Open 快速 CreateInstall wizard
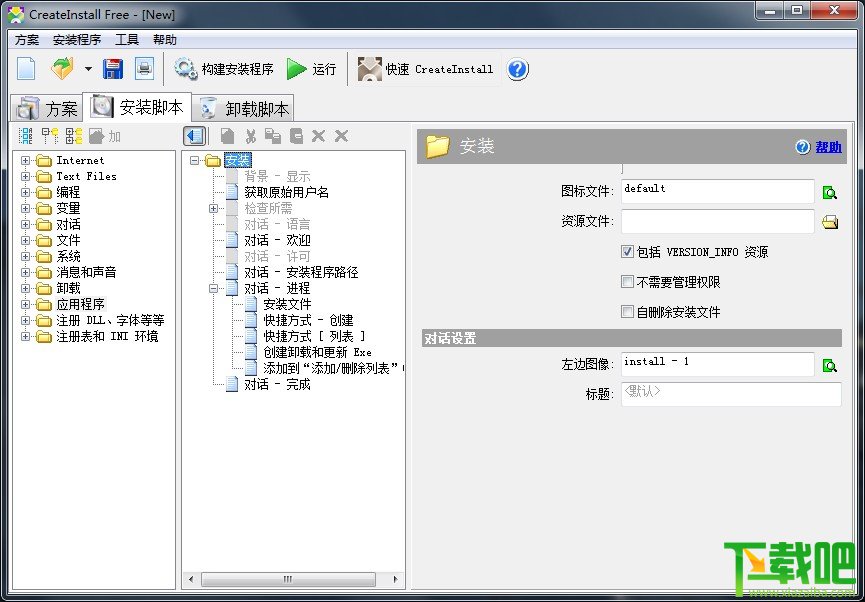 (425, 69)
